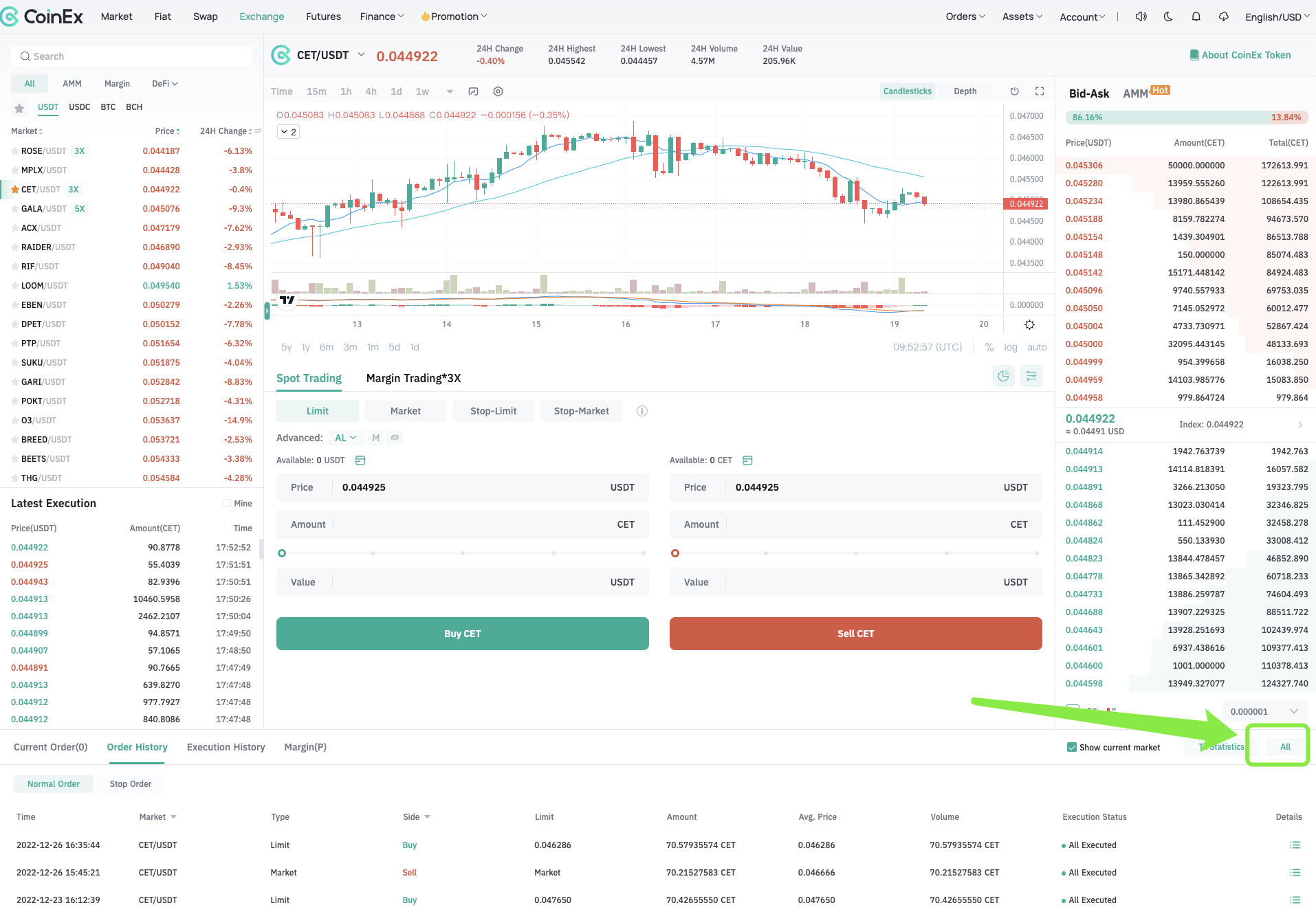Toggle percent scale on chart
The width and height of the screenshot is (1316, 914).
tap(989, 348)
